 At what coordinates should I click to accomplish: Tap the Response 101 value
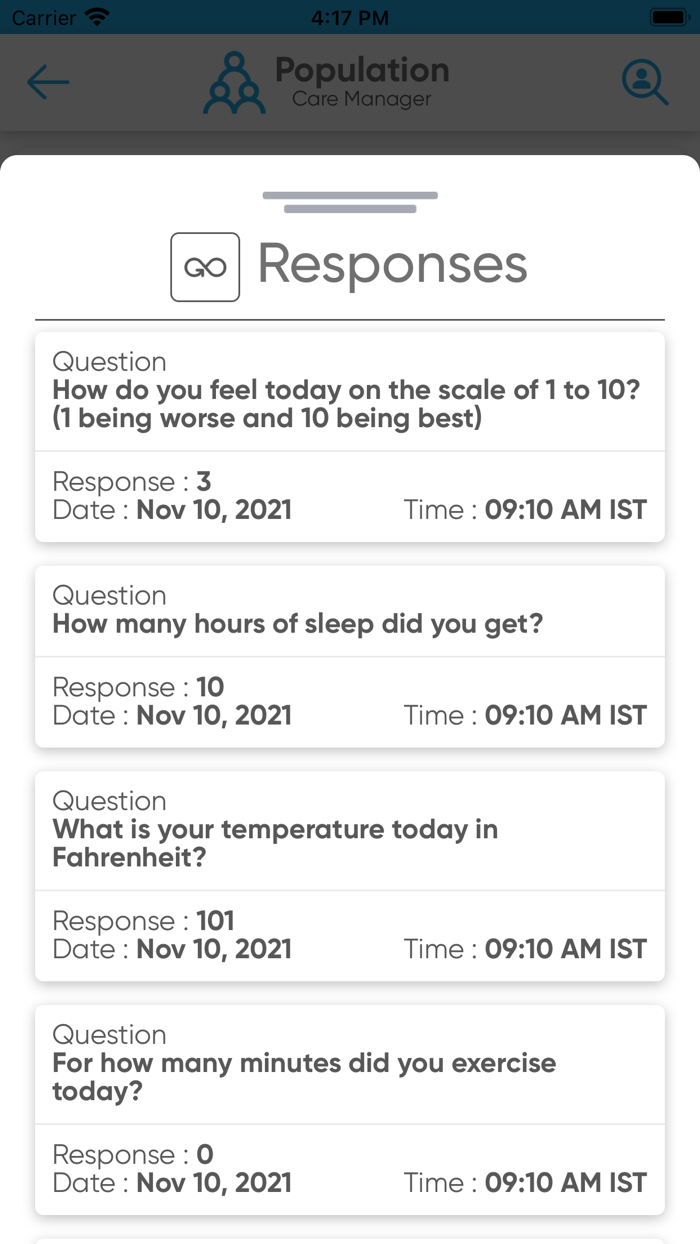click(215, 921)
